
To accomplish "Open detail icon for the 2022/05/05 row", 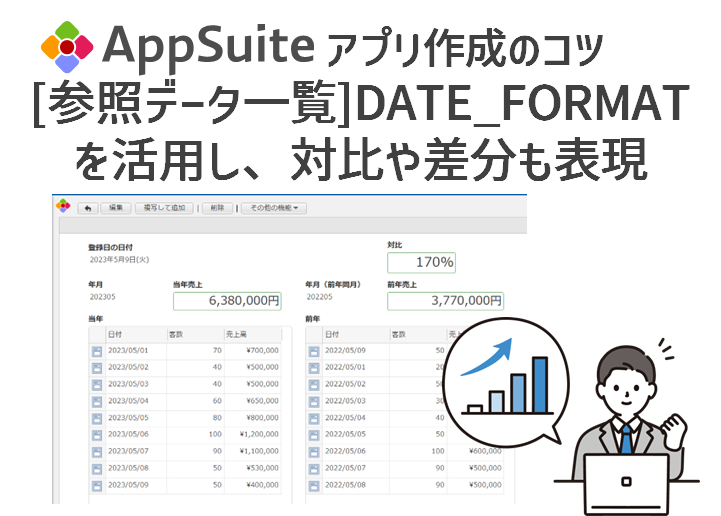I will (314, 435).
